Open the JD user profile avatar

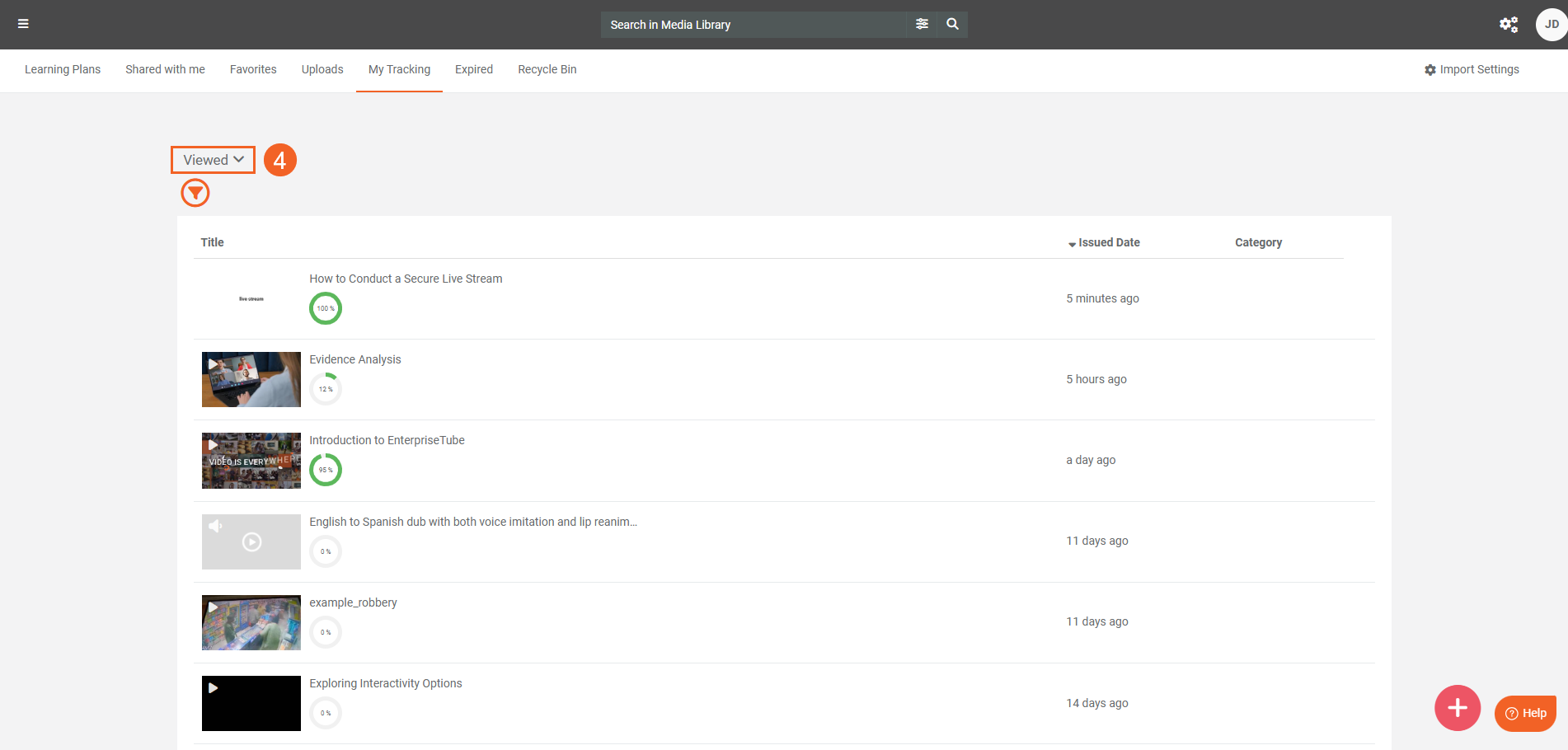(1551, 24)
